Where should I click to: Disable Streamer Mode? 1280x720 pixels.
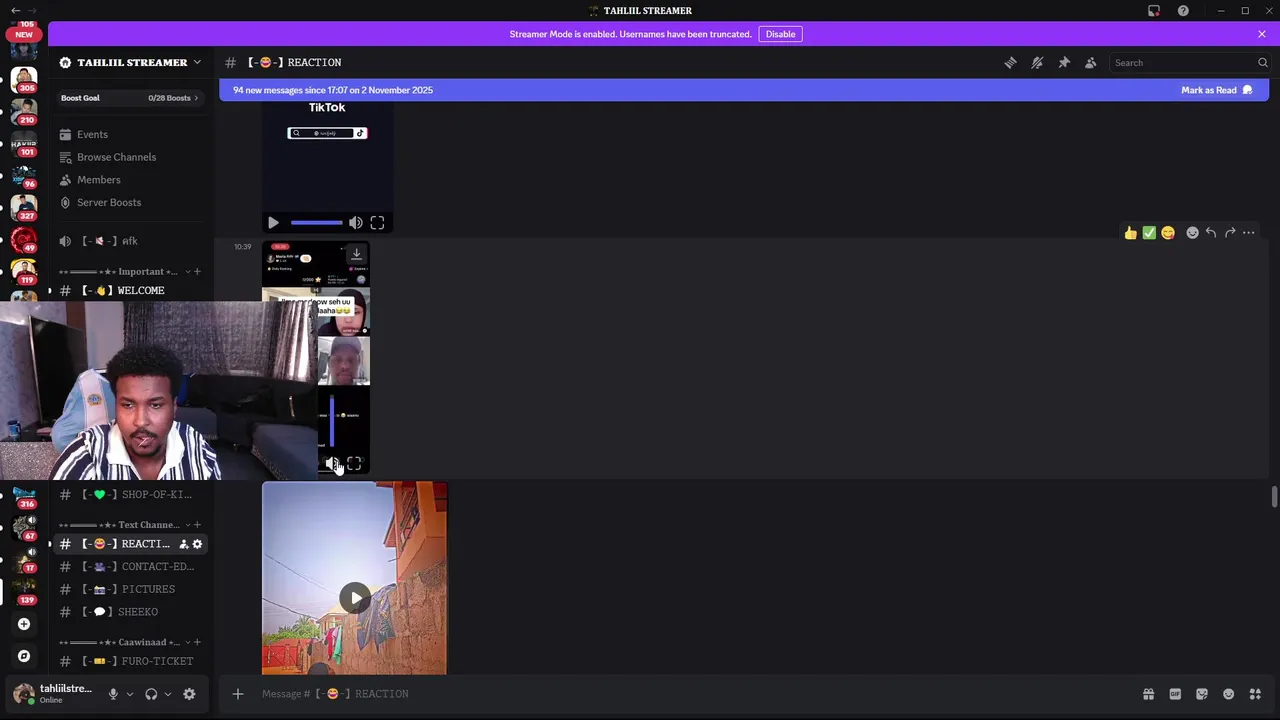[780, 34]
